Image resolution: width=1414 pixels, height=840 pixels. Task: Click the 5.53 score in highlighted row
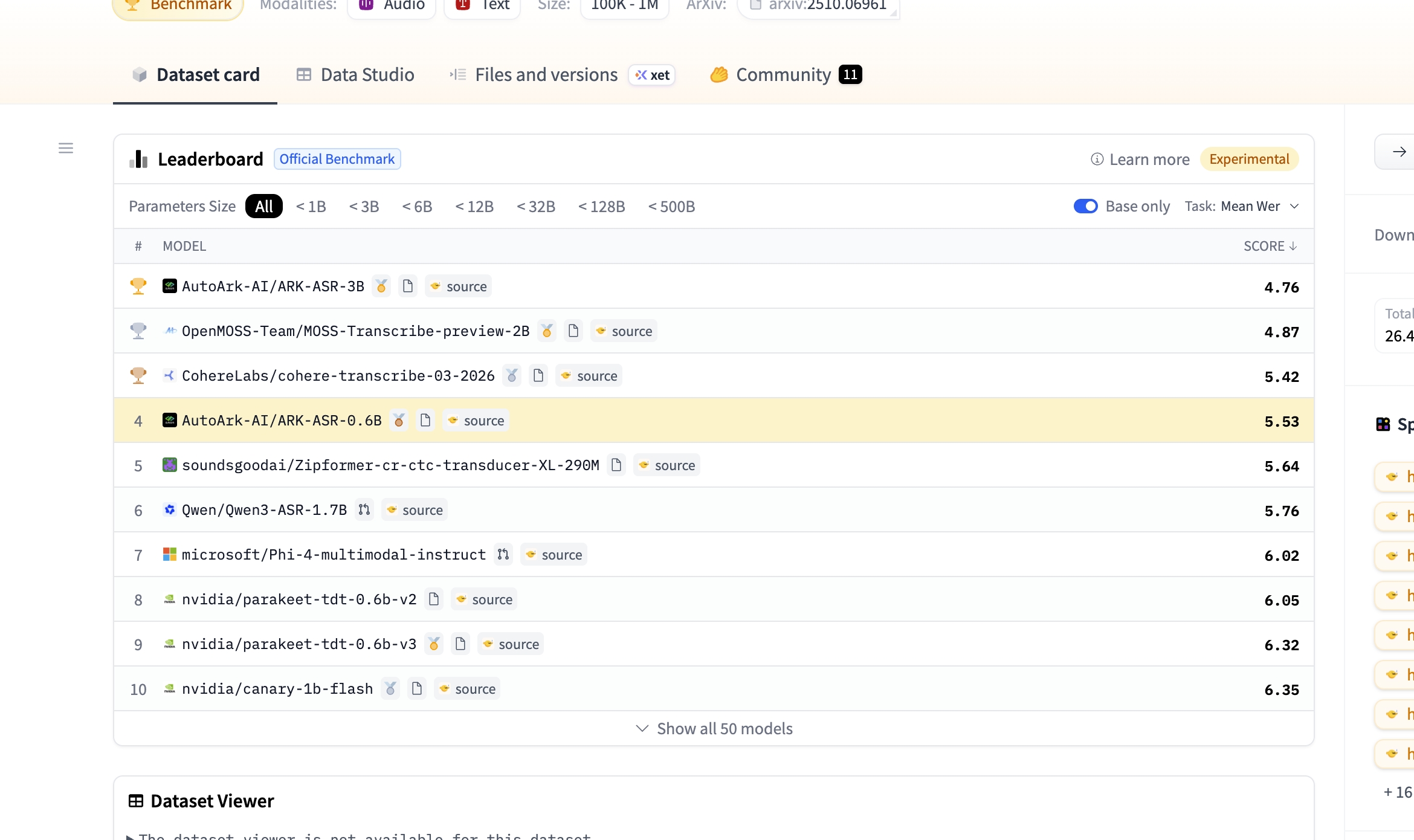[x=1282, y=421]
